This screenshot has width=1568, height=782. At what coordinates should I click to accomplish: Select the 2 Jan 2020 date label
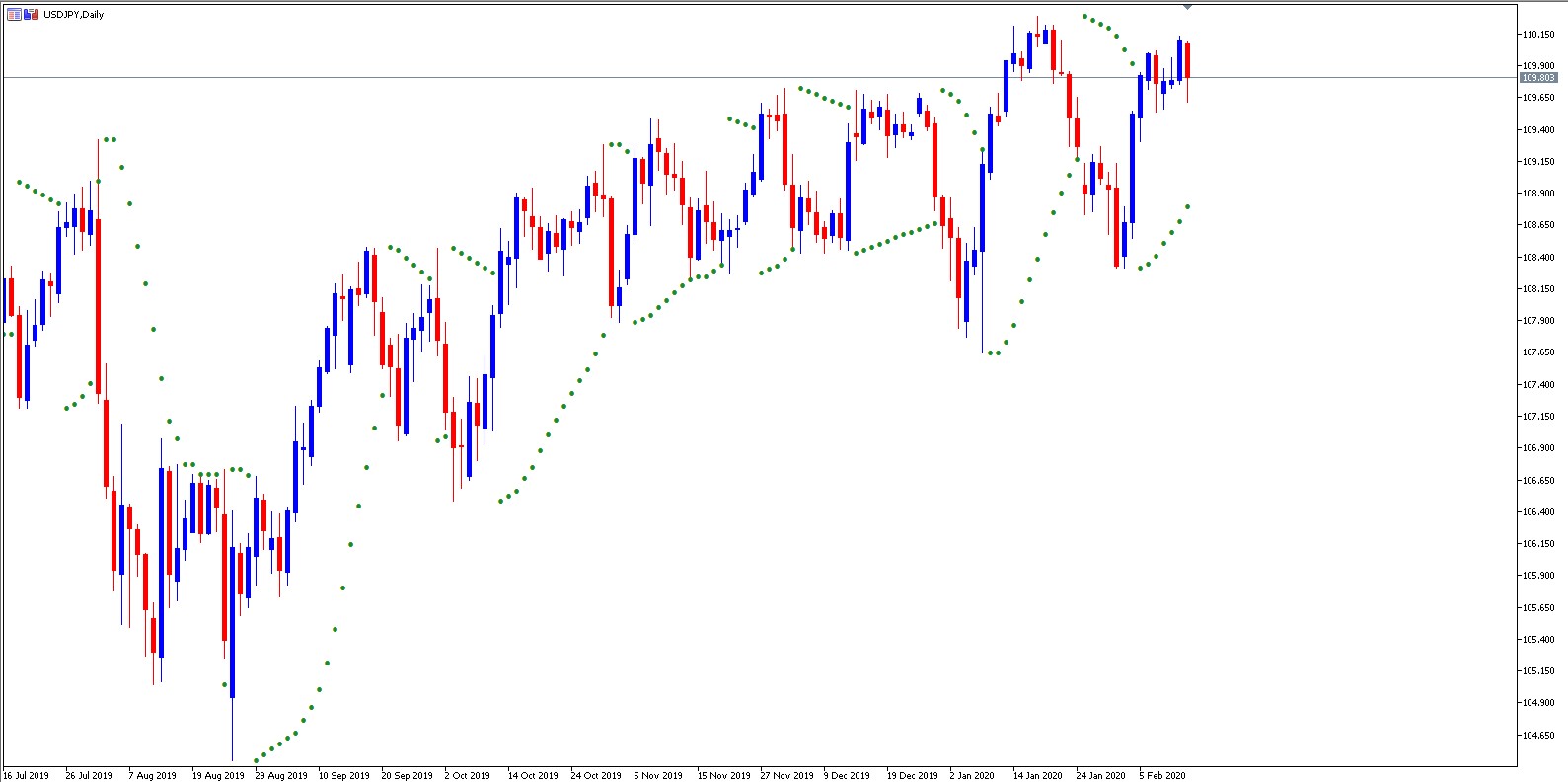(972, 775)
